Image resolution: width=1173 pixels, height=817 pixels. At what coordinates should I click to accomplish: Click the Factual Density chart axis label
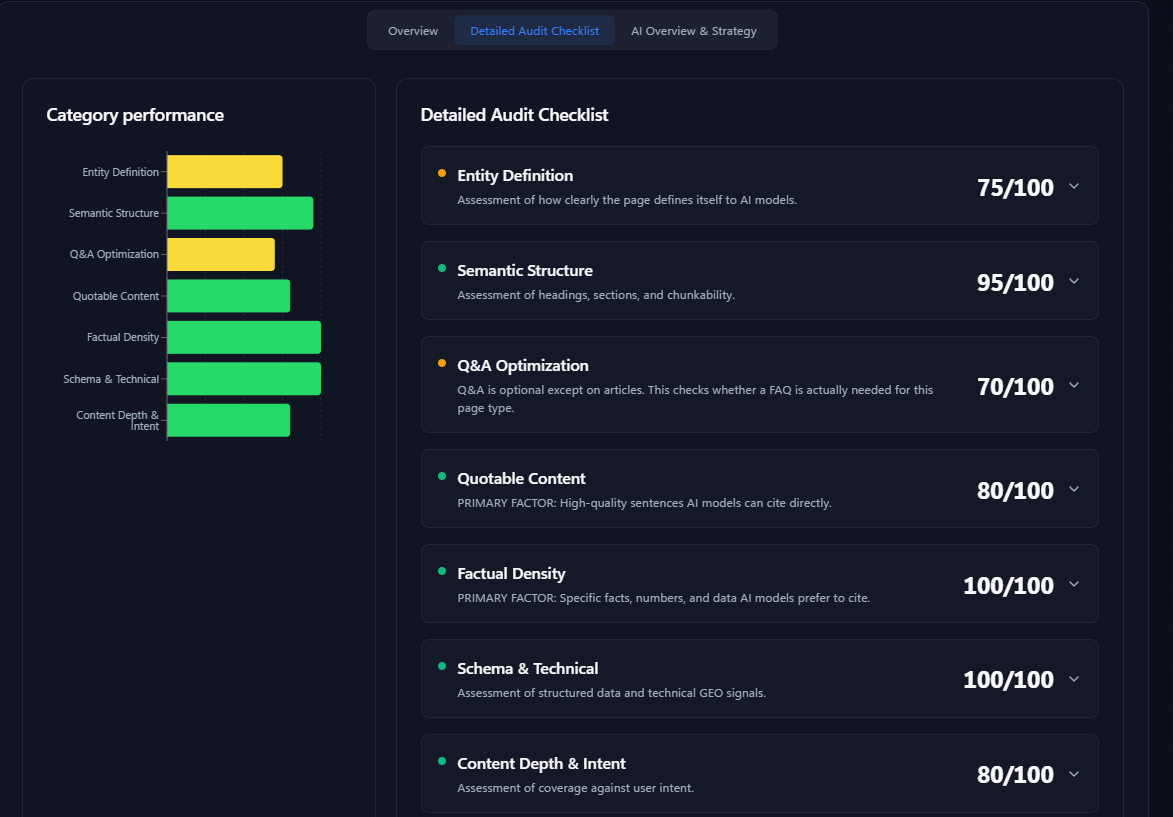click(123, 337)
